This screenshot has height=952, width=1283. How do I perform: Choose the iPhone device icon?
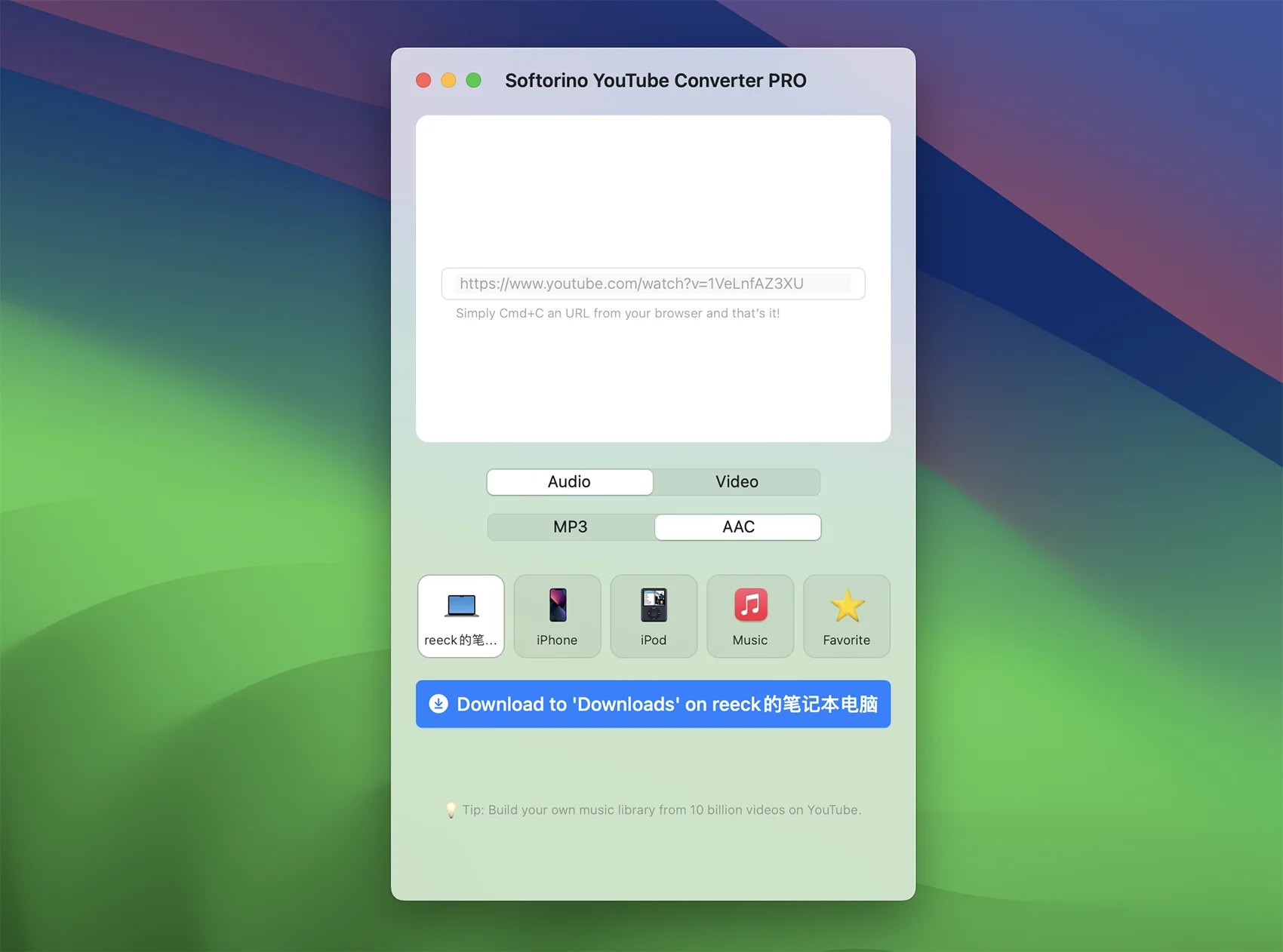(557, 616)
